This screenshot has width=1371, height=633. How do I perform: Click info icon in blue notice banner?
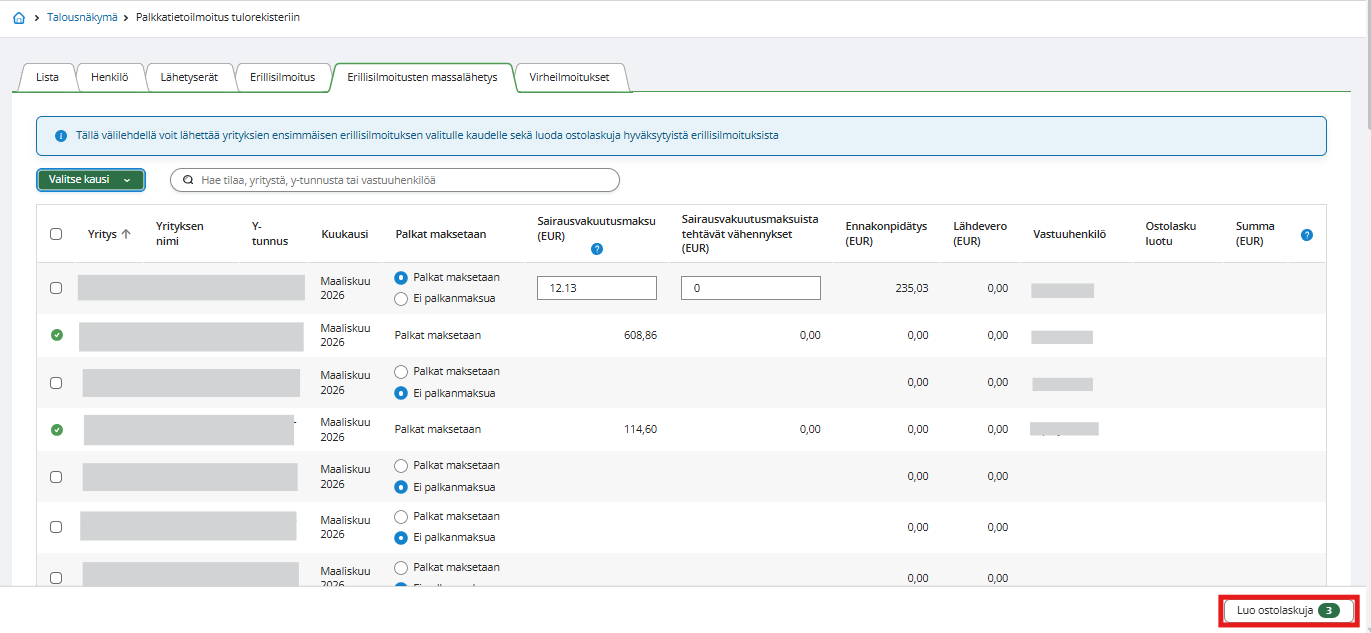click(61, 136)
